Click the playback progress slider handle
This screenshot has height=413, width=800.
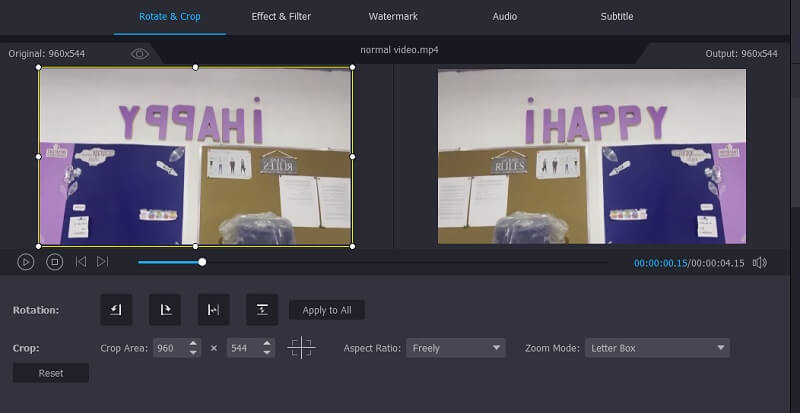coord(202,262)
